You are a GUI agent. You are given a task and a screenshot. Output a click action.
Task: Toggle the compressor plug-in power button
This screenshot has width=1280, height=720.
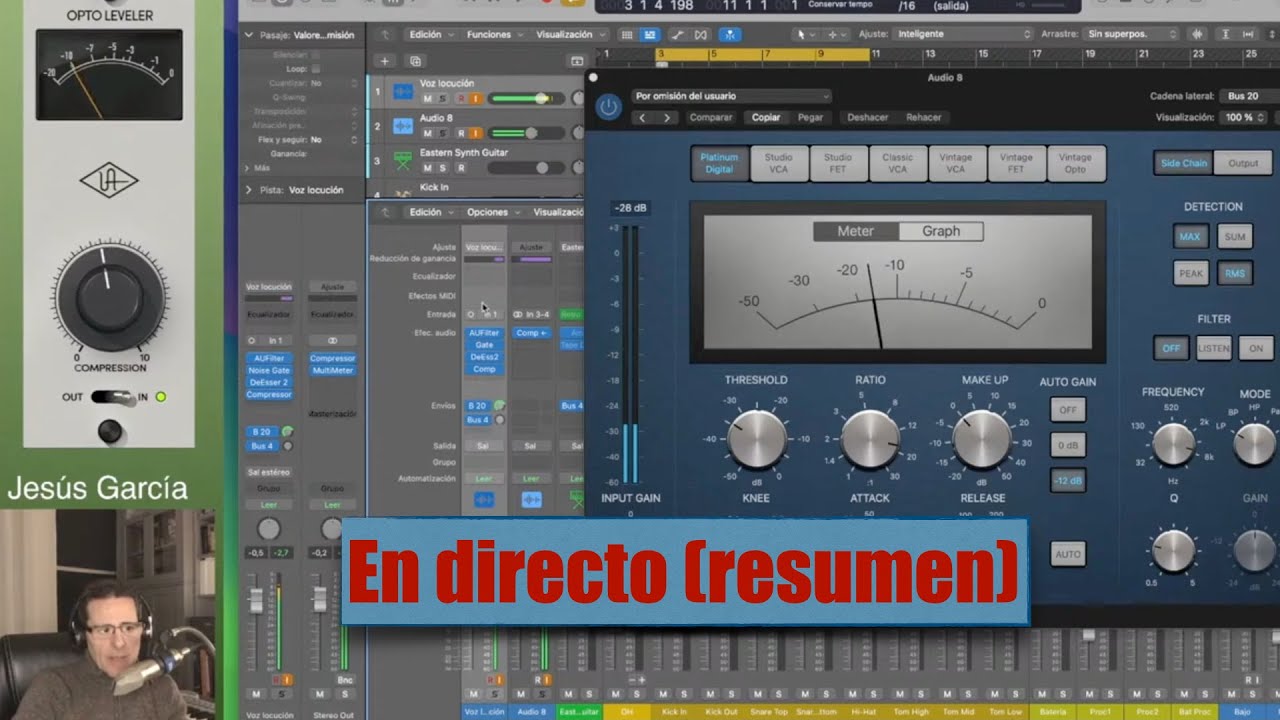608,107
